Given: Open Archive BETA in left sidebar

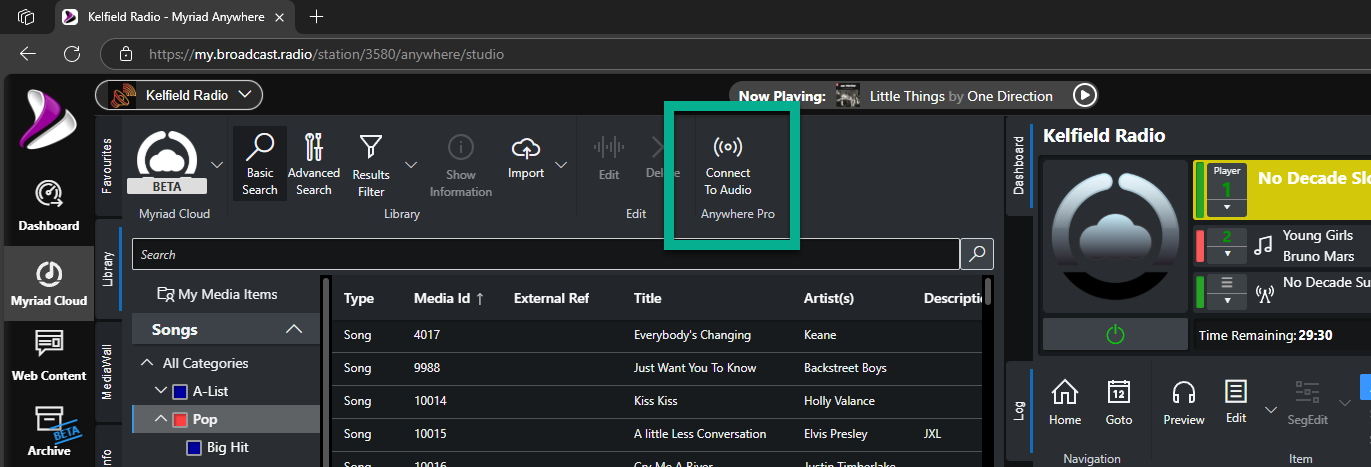Looking at the screenshot, I should pos(48,432).
